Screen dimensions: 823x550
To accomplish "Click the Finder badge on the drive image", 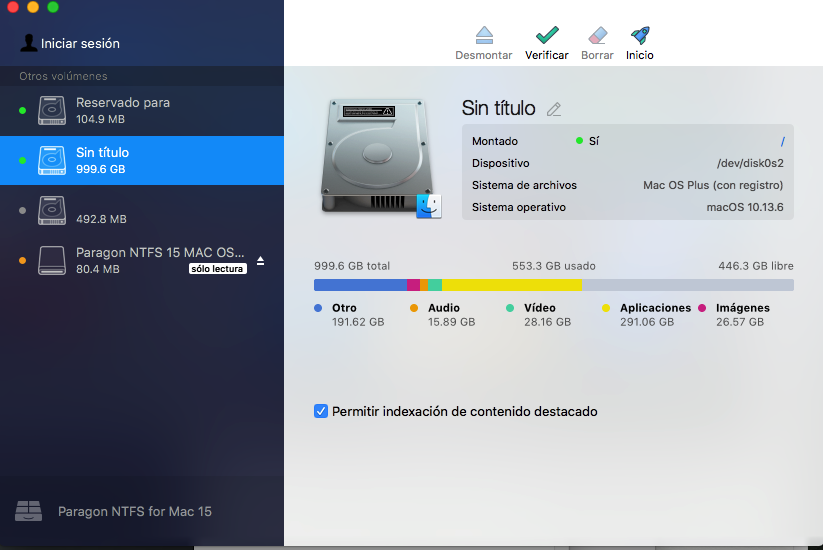I will pyautogui.click(x=429, y=206).
